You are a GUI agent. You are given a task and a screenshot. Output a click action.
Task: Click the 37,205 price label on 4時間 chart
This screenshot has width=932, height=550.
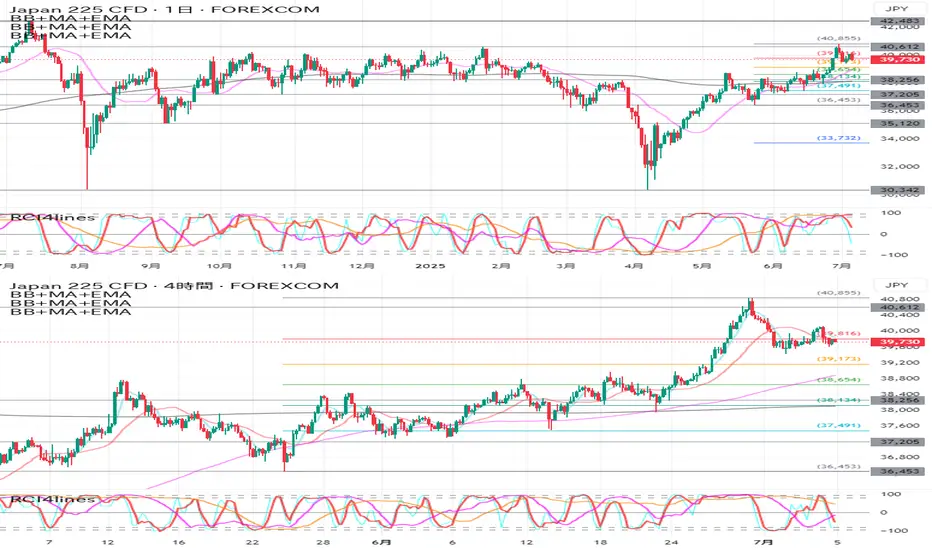point(897,442)
